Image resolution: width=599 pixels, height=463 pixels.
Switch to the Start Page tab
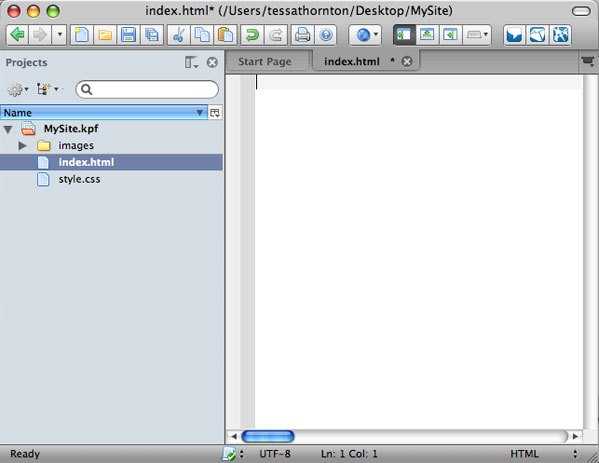tap(265, 62)
